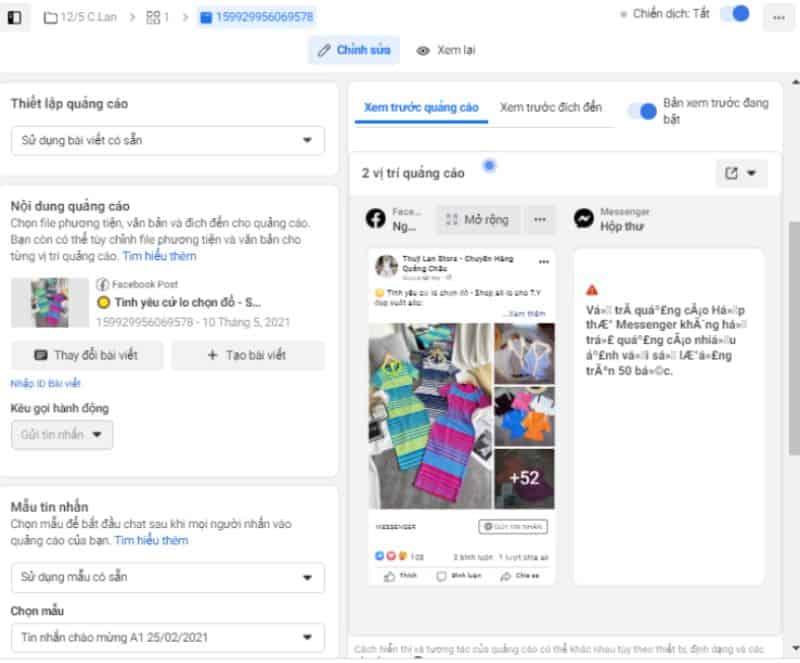Screen dimensions: 800x663
Task: Click the ellipsis icon next to Mở rộng
Action: click(x=539, y=220)
